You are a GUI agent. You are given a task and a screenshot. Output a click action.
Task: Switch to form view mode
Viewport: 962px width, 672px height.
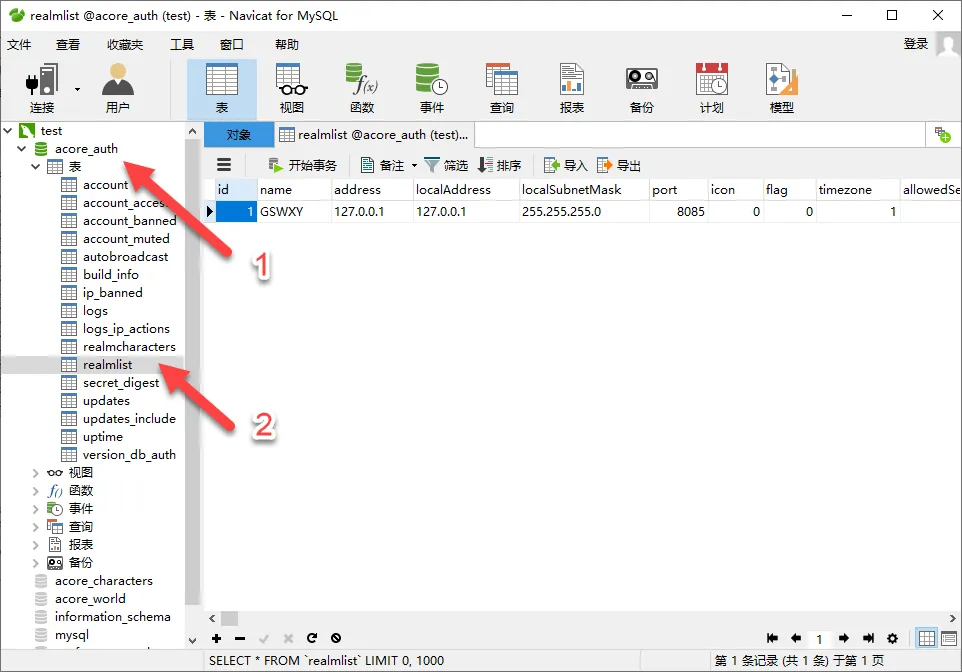point(948,638)
